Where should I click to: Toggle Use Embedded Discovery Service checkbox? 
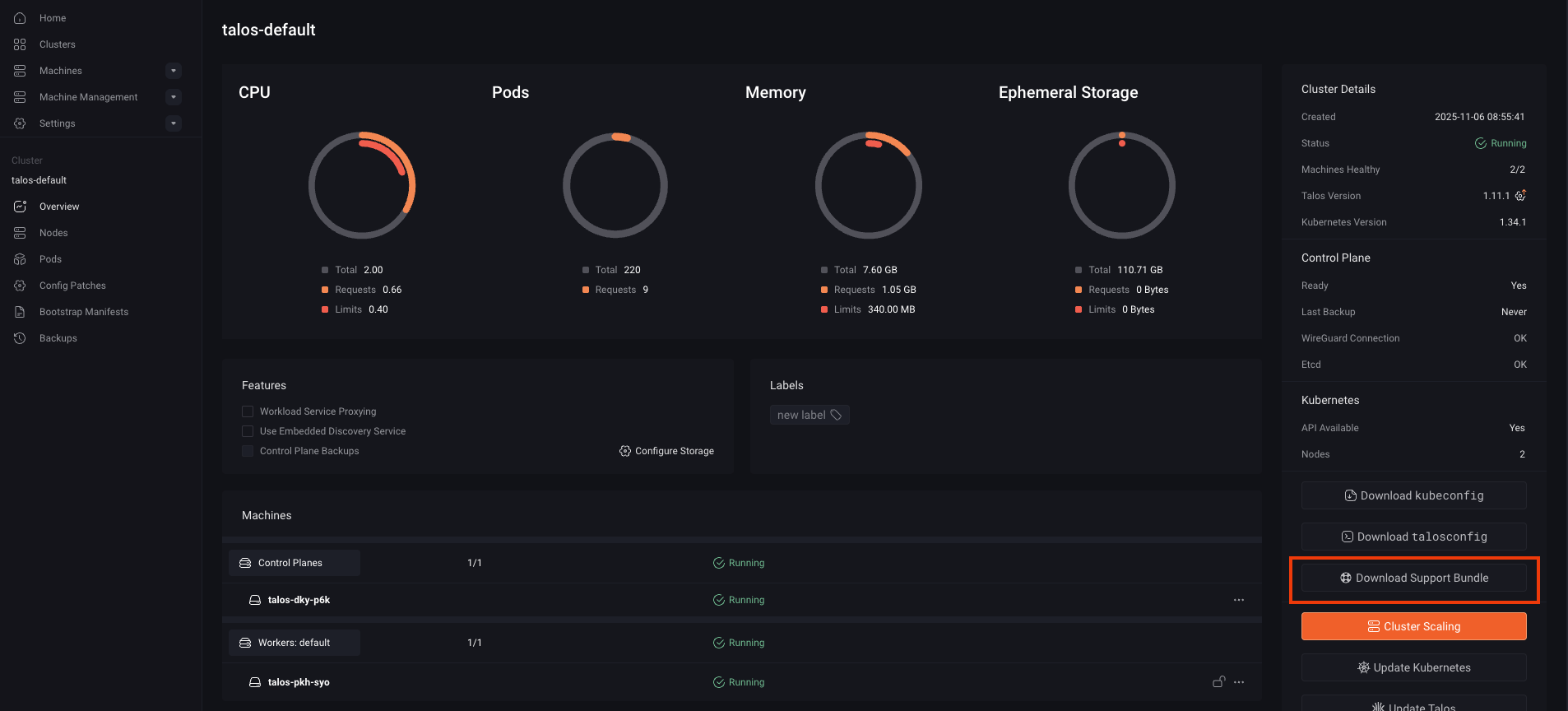[x=248, y=431]
